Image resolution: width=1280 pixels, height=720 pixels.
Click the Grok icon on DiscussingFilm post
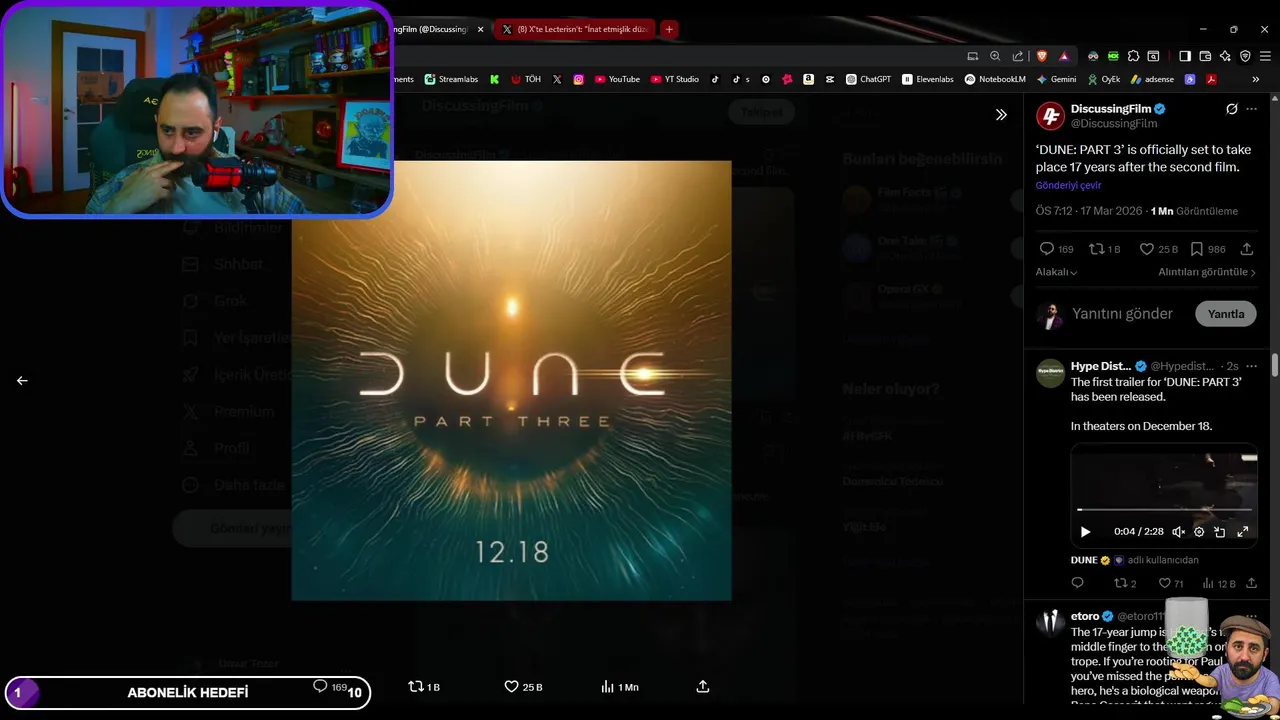[1232, 109]
